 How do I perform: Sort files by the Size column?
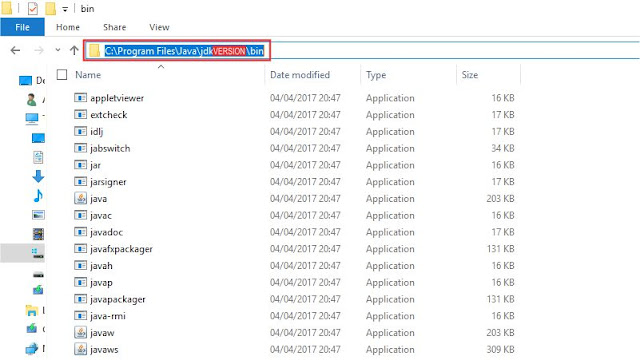tap(488, 75)
